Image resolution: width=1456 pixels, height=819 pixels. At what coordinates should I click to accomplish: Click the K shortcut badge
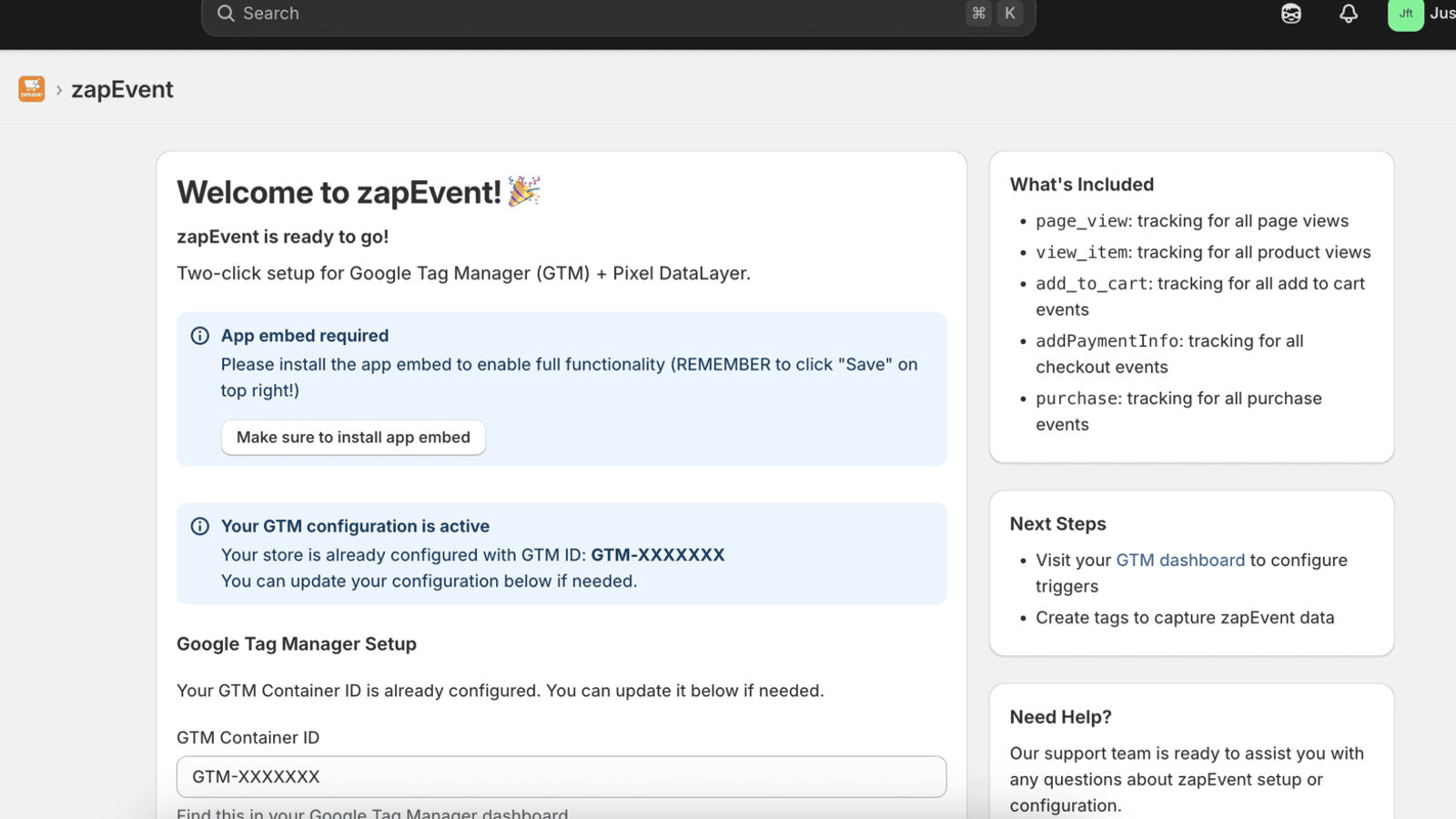coord(1010,14)
